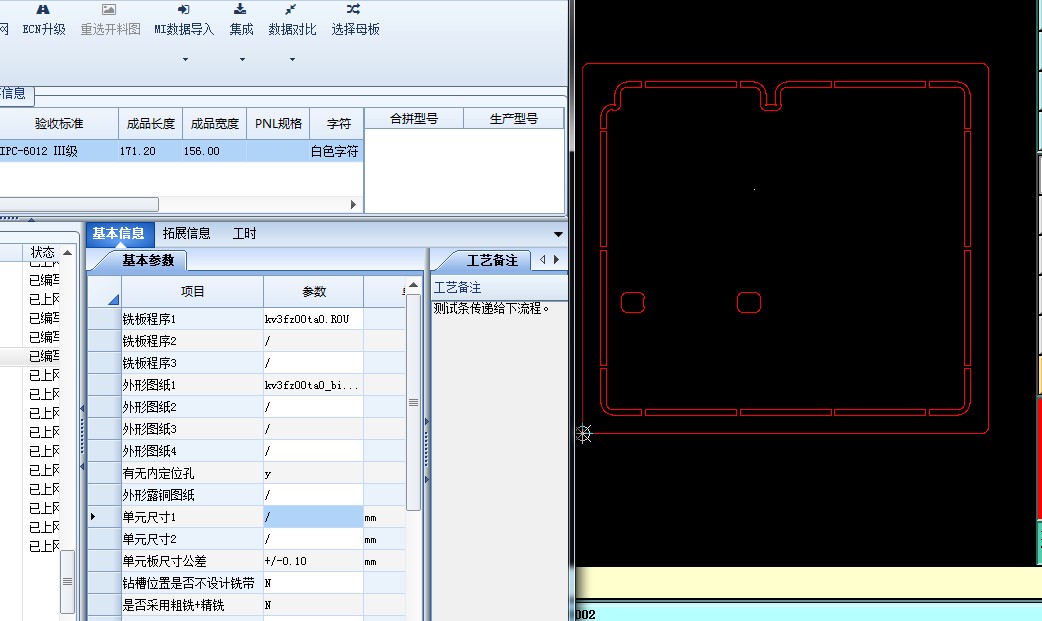Click the ECN升级 toolbar icon
Image resolution: width=1042 pixels, height=621 pixels.
click(43, 9)
